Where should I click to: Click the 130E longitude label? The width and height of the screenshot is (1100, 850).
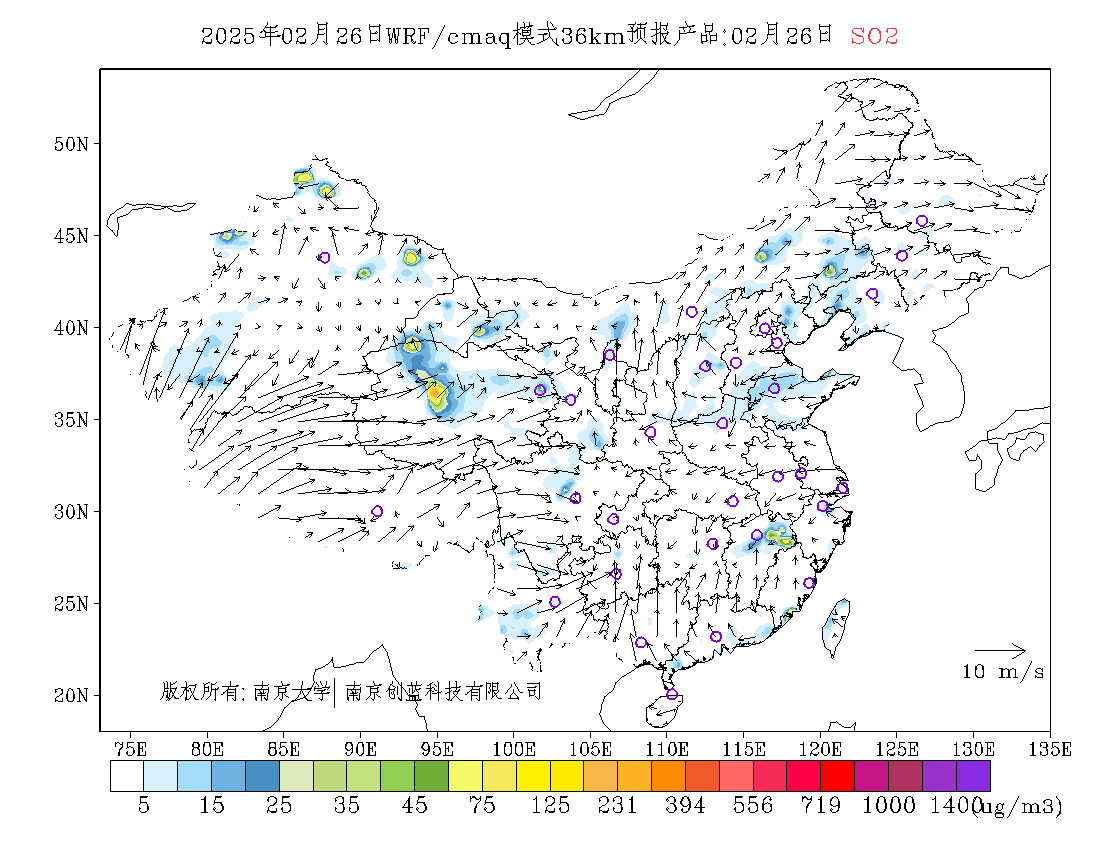click(x=973, y=749)
